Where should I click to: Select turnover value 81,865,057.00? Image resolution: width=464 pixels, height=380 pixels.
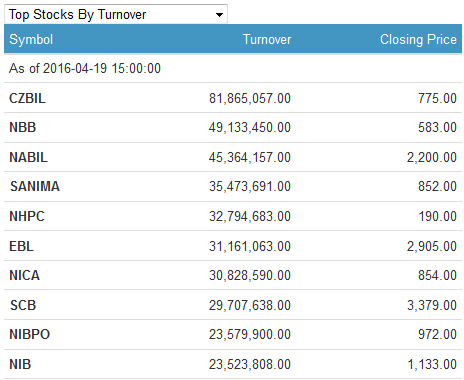(x=250, y=98)
